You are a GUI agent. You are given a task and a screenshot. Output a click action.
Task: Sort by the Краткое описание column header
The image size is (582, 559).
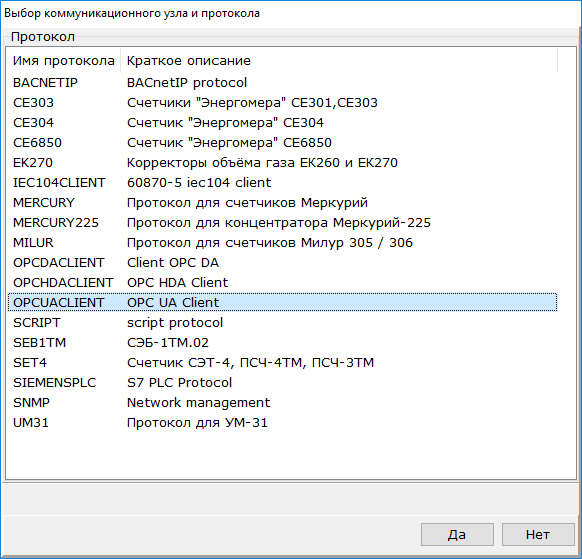(339, 61)
